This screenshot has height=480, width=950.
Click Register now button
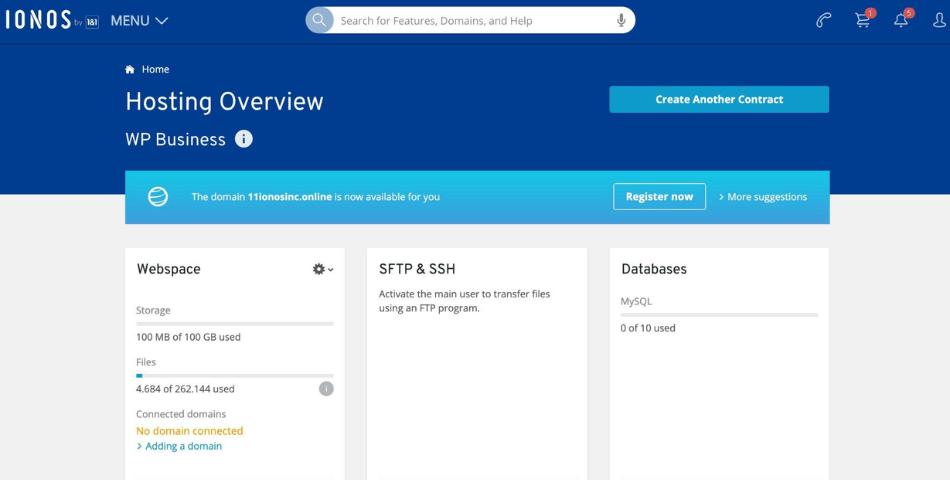click(x=659, y=196)
